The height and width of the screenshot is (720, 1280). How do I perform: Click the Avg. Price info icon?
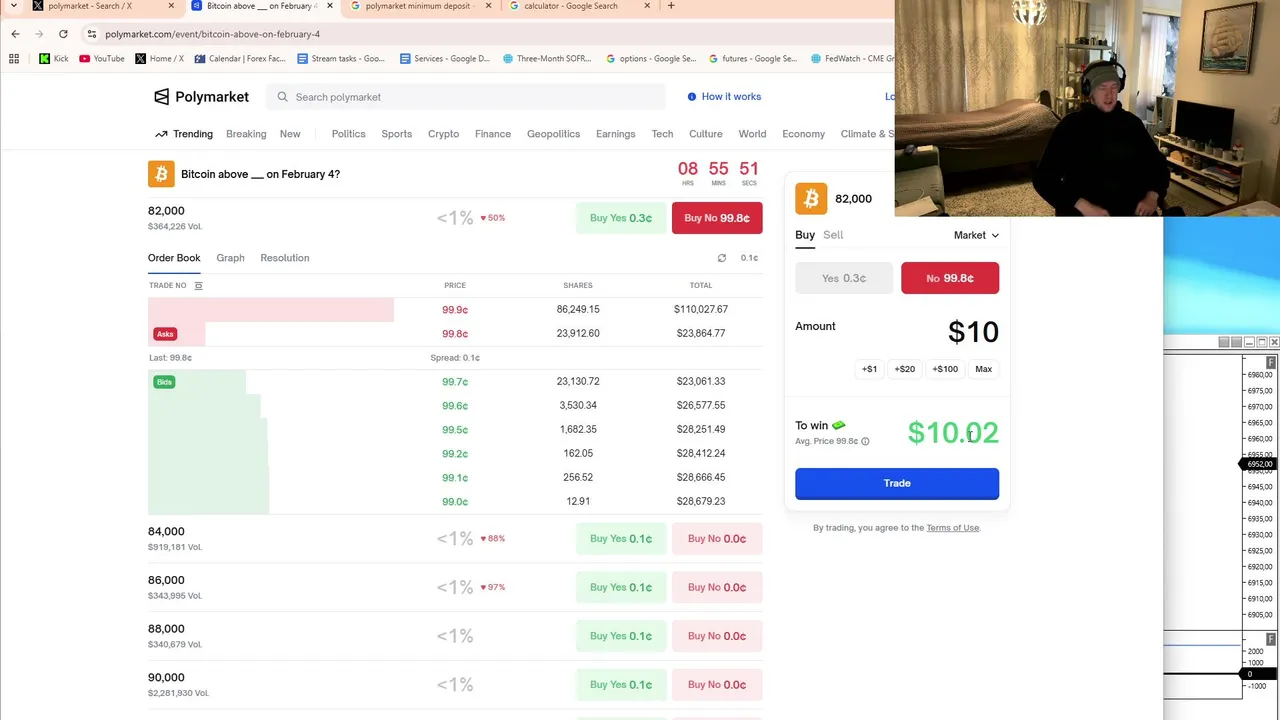[865, 441]
